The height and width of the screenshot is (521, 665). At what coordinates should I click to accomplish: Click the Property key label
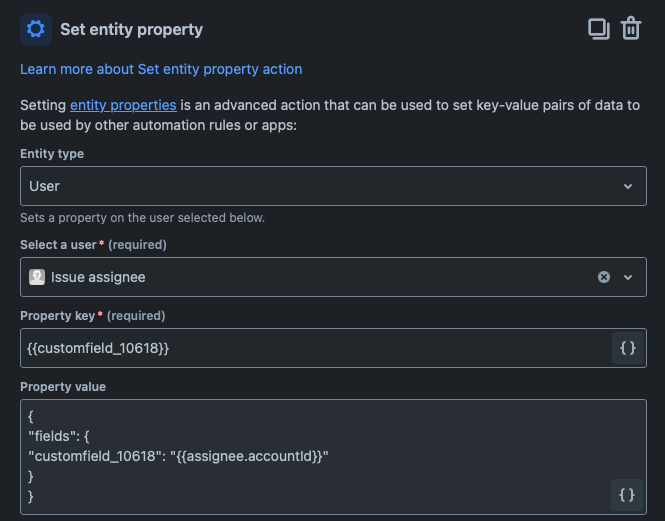(x=58, y=316)
